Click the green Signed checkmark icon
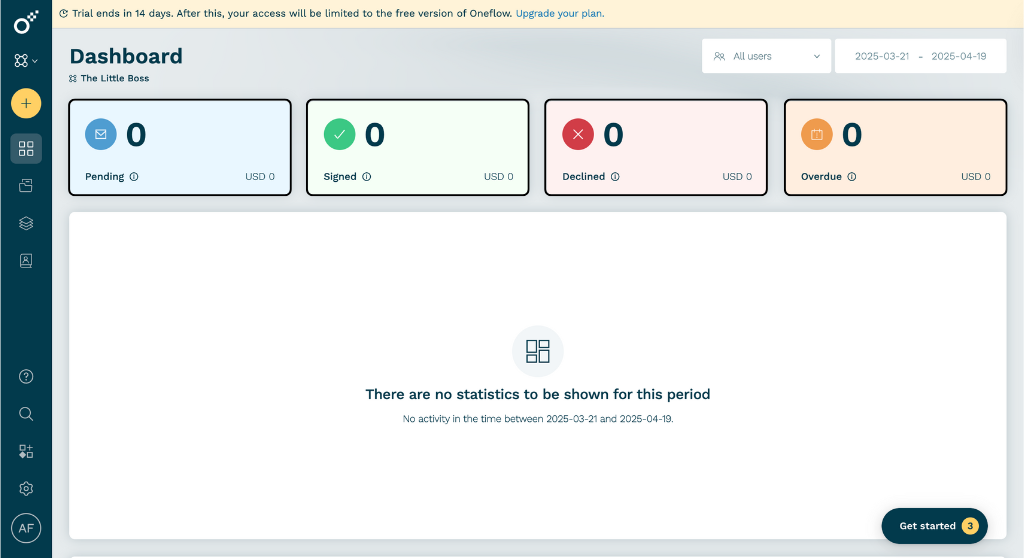 pyautogui.click(x=340, y=135)
